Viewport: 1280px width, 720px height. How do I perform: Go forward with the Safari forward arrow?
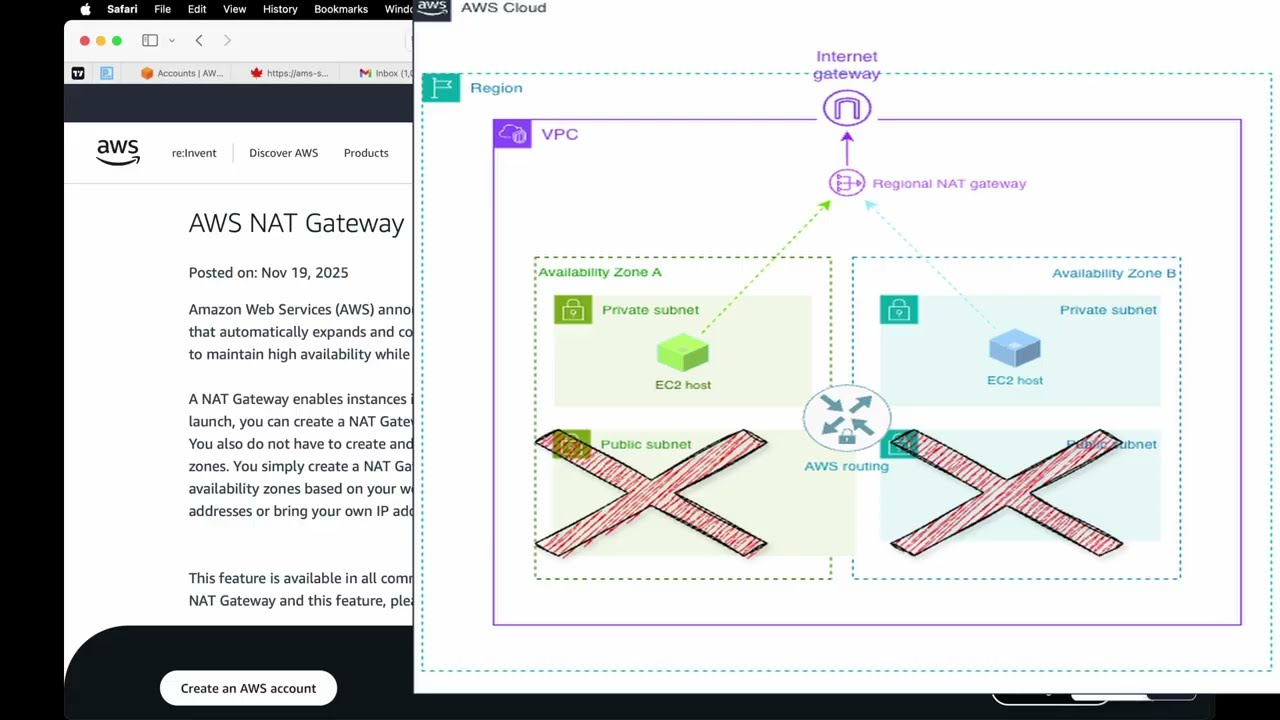pyautogui.click(x=227, y=40)
